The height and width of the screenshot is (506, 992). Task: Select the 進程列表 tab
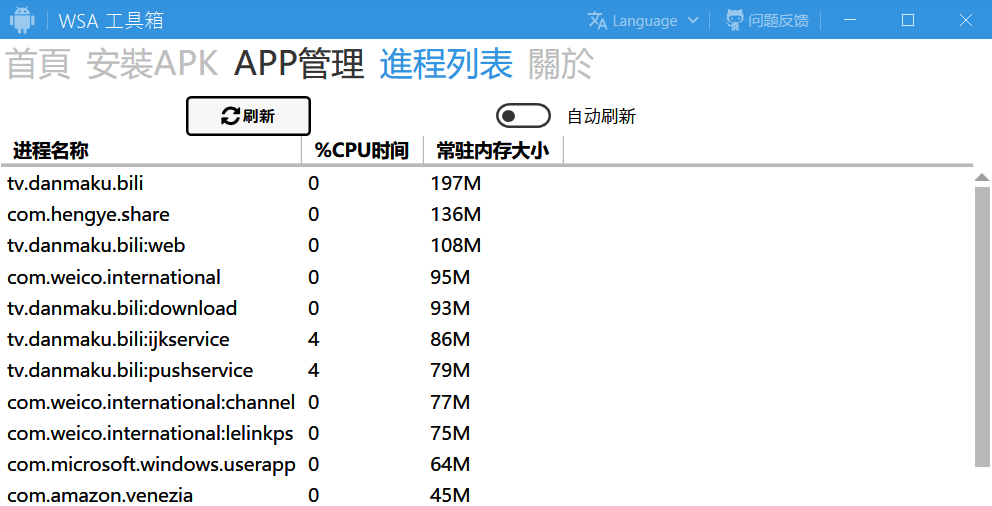tap(446, 64)
